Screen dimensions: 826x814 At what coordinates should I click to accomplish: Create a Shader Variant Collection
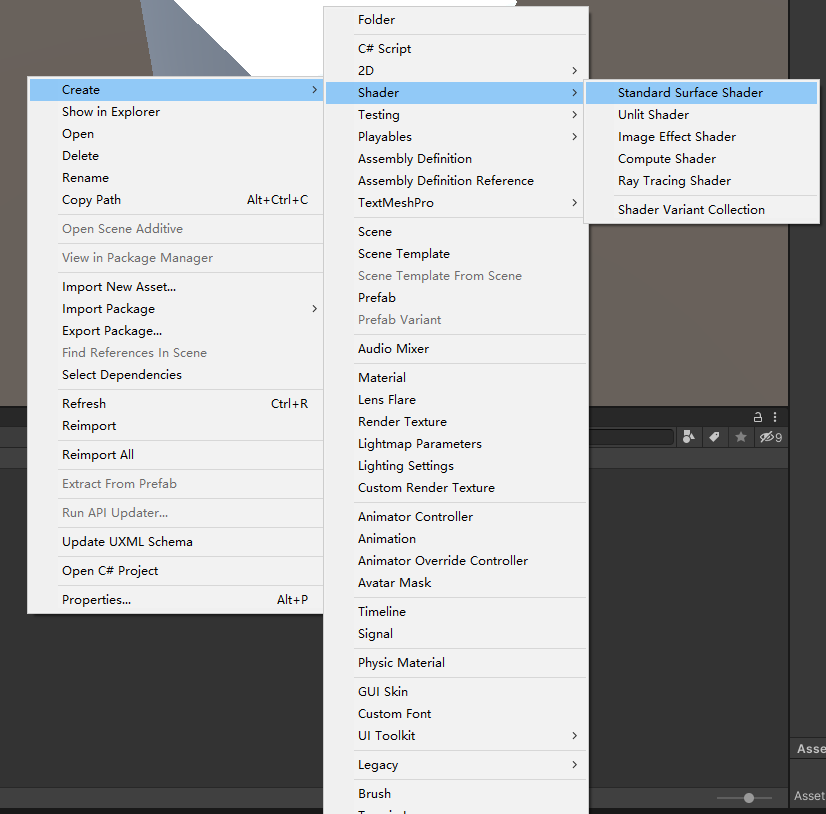(702, 210)
